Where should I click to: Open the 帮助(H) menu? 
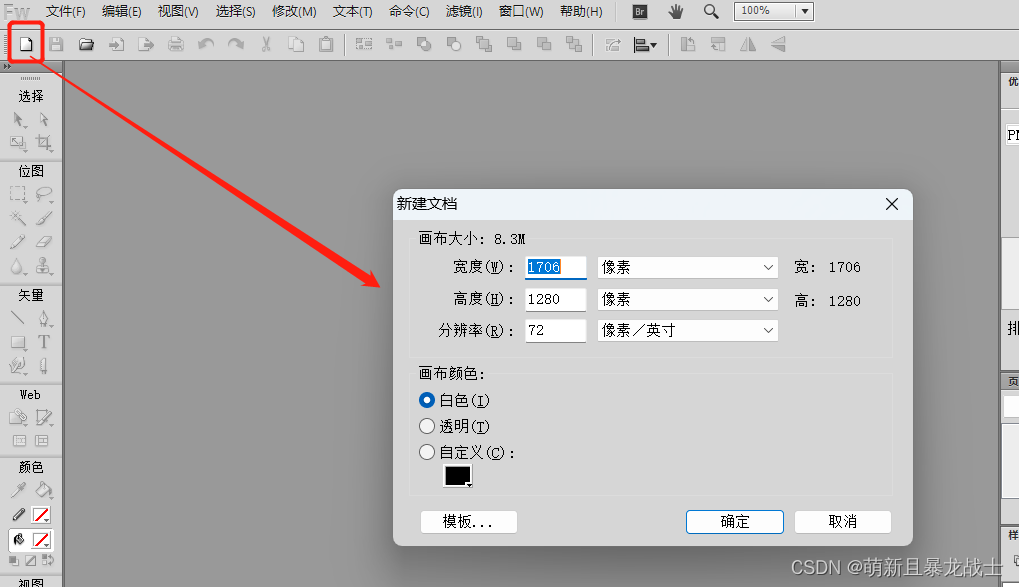[x=581, y=12]
